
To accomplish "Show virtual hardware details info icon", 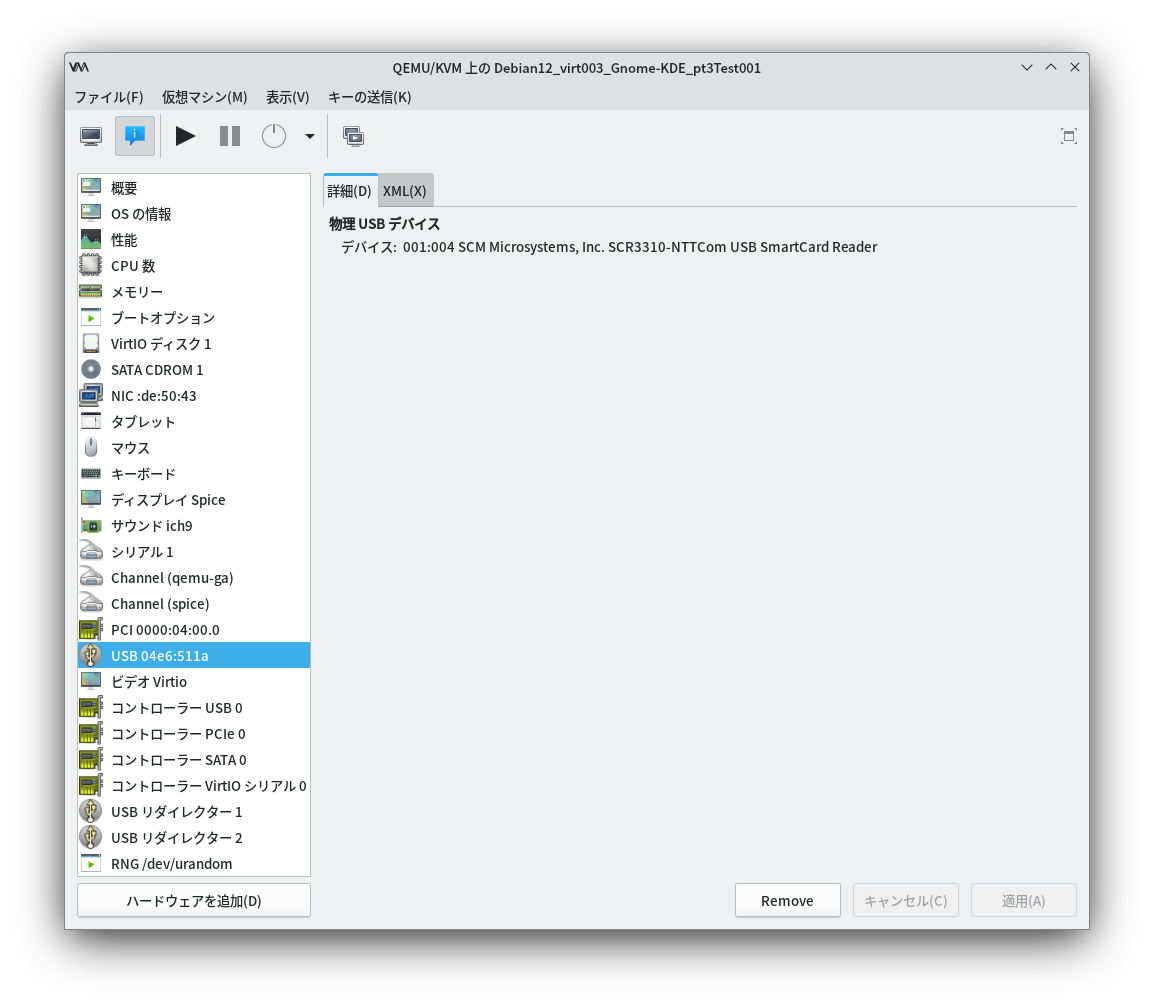I will pyautogui.click(x=135, y=136).
